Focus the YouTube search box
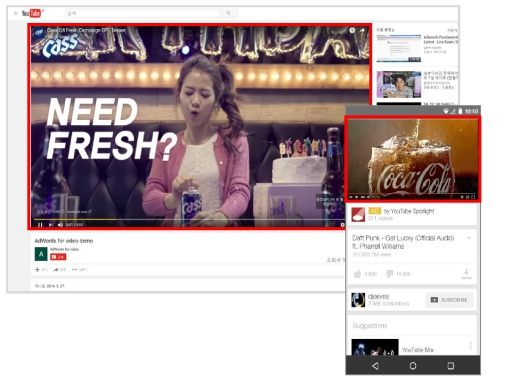This screenshot has width=520, height=387. (143, 13)
